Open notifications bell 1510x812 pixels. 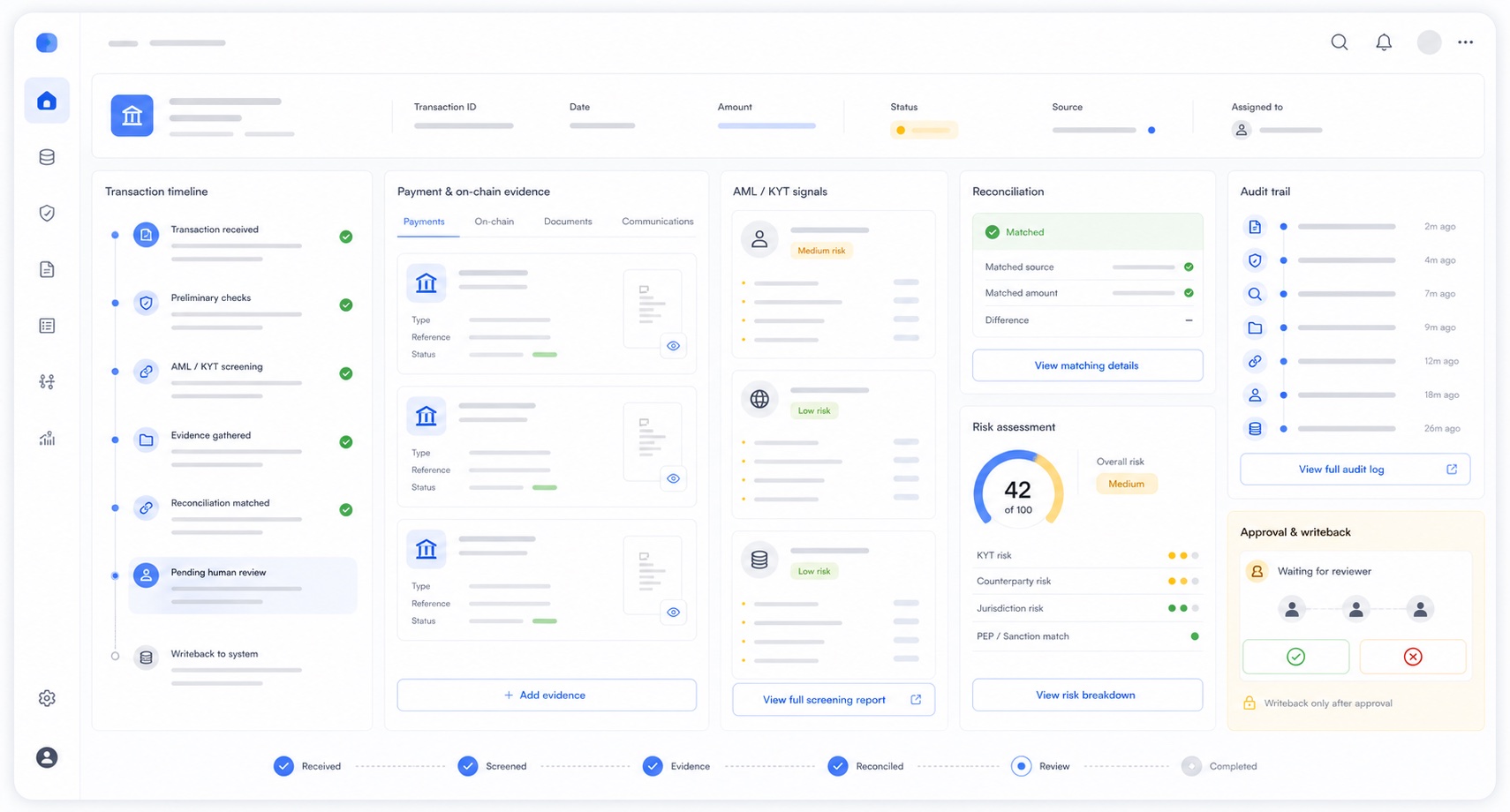(x=1384, y=42)
